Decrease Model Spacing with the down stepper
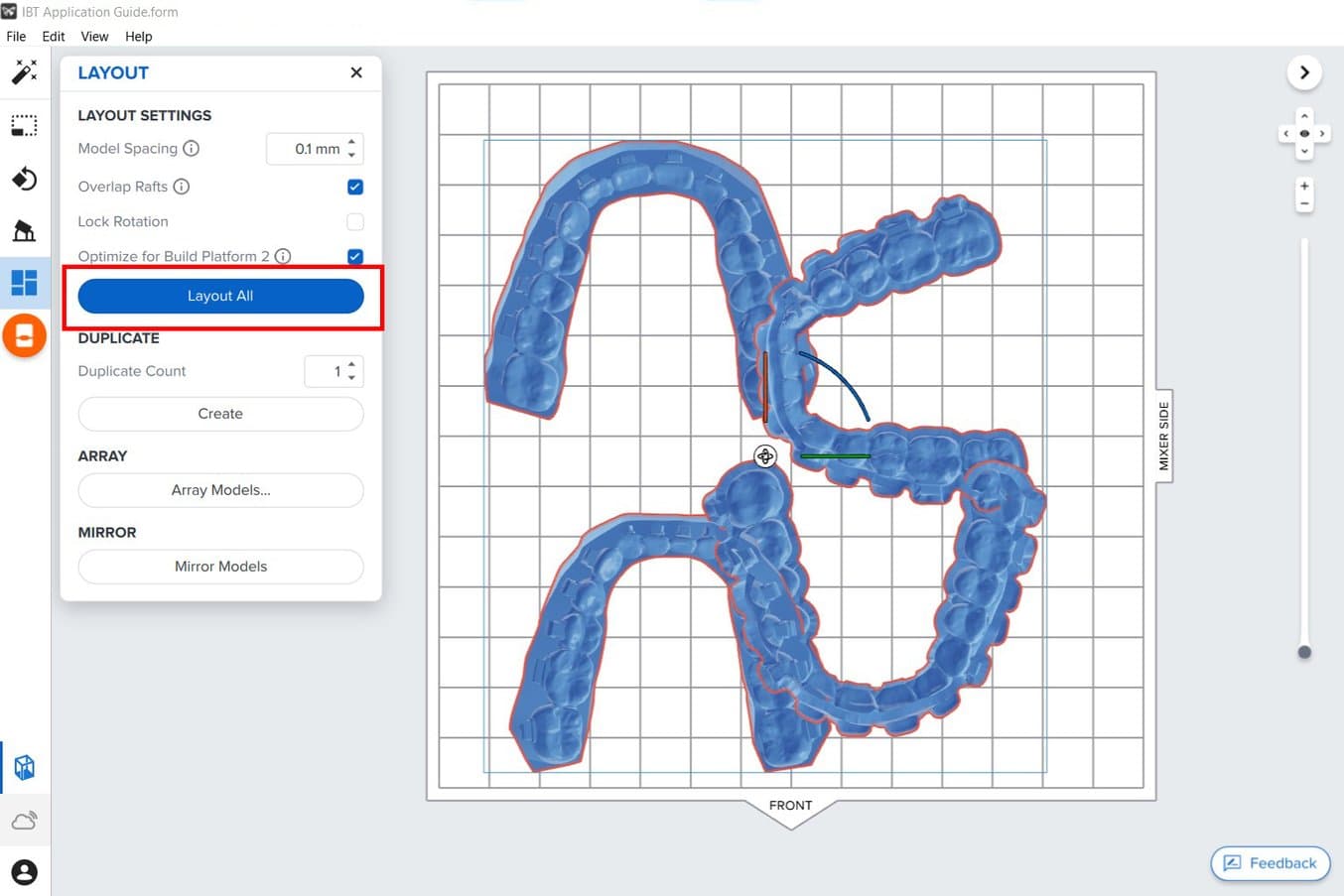The width and height of the screenshot is (1344, 896). tap(351, 155)
